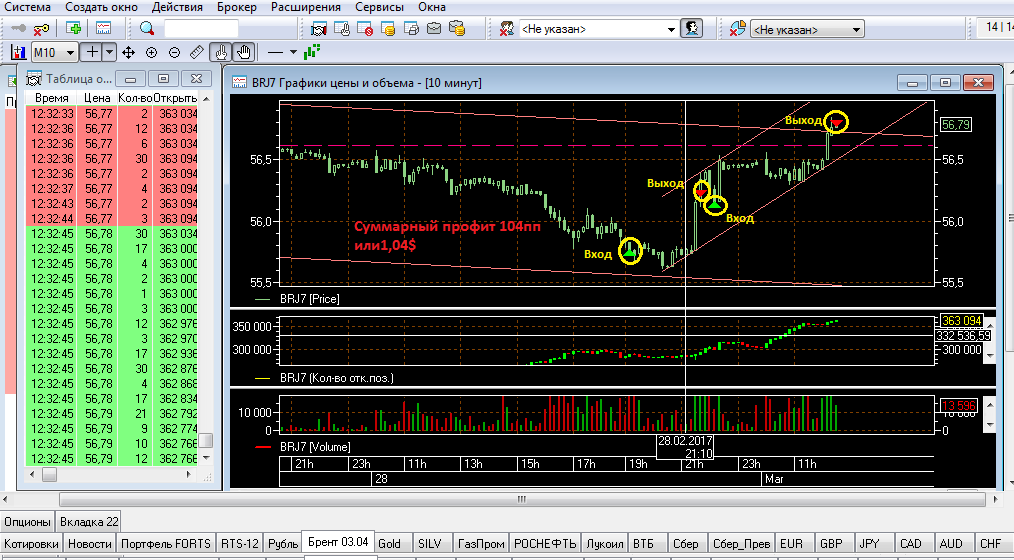Click the table with gold coins icon
The image size is (1014, 560).
[x=388, y=28]
